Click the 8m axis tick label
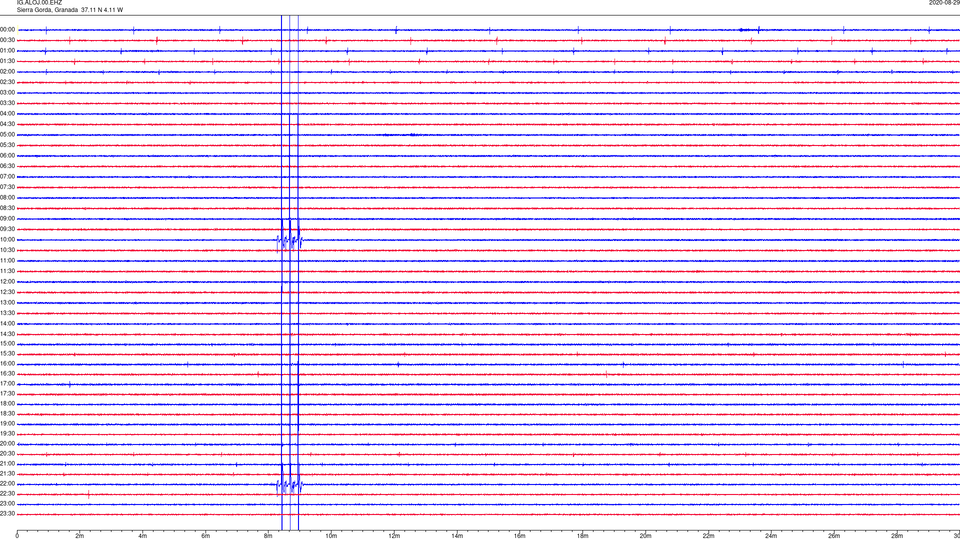This screenshot has height=540, width=960. 268,536
